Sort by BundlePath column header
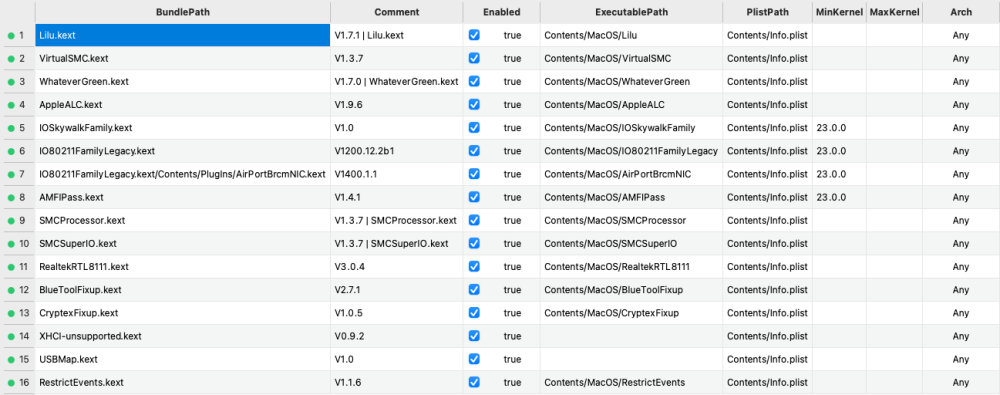This screenshot has width=1000, height=395. (x=182, y=12)
